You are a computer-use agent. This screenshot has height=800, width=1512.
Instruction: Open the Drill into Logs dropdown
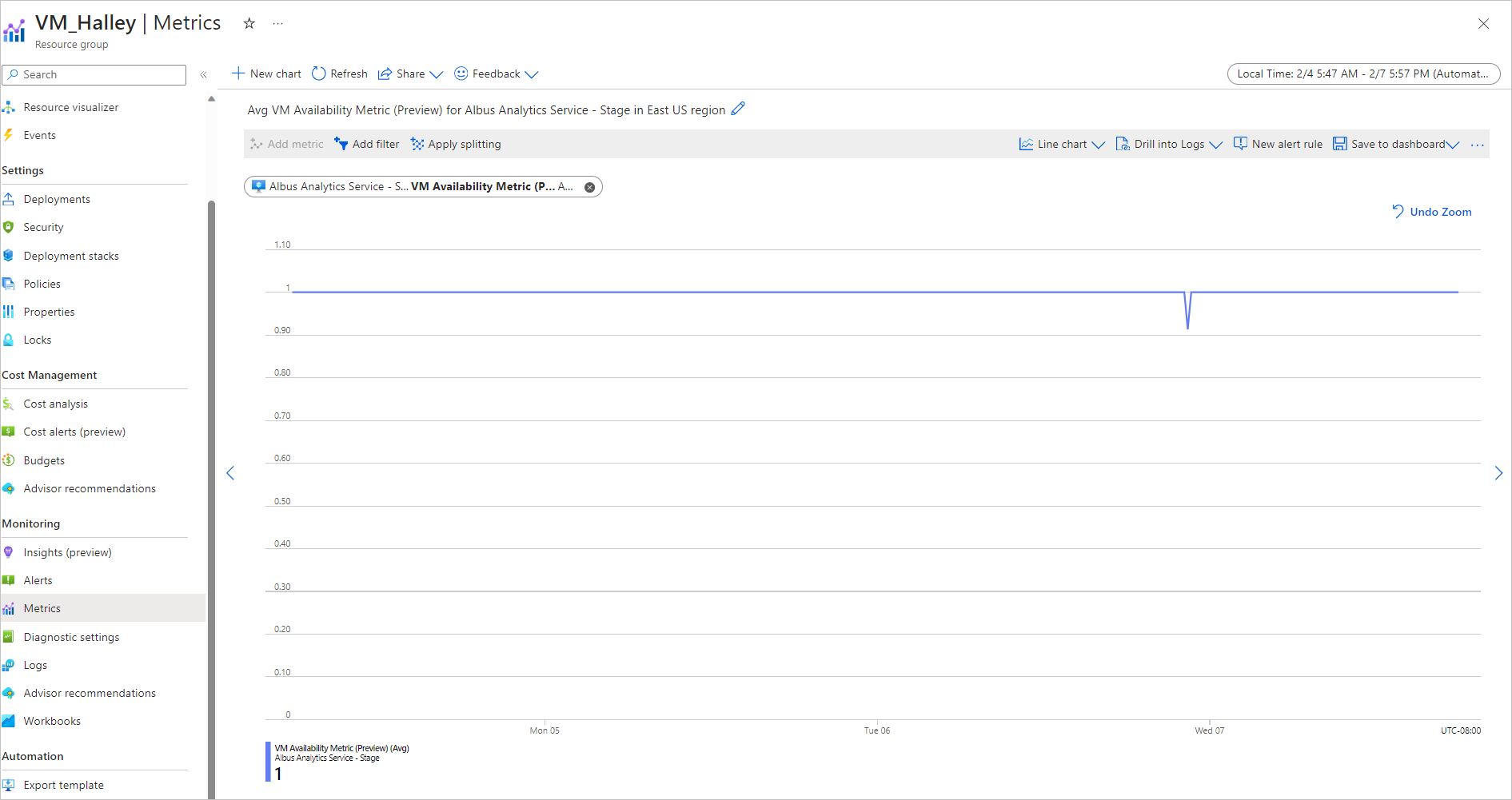click(1169, 144)
